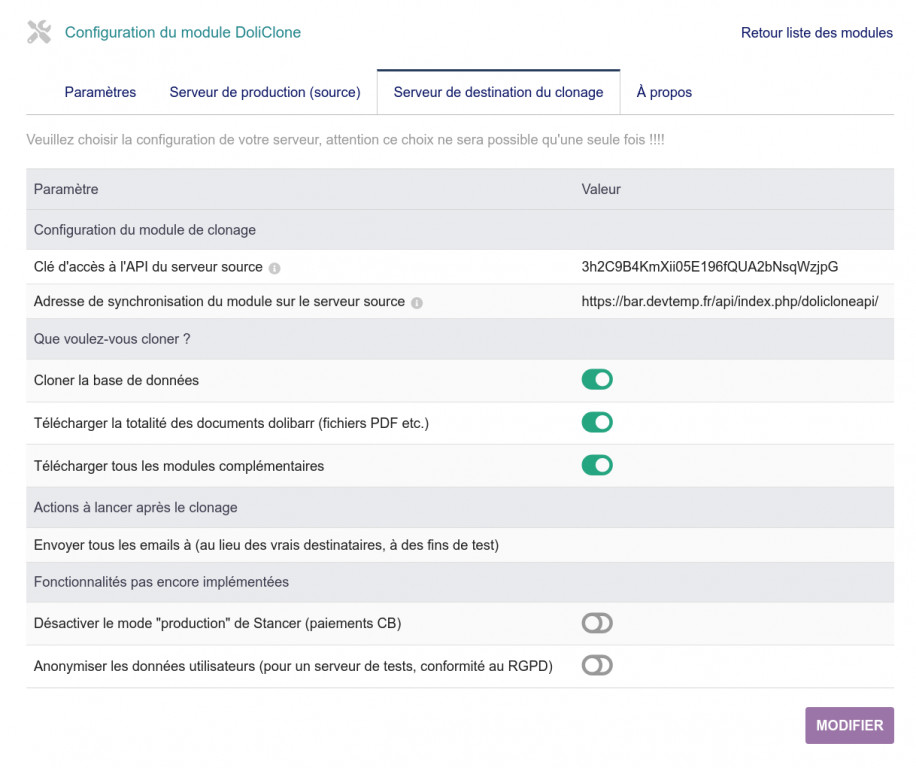Click the 'Que voulez-vous cloner ?' section header
Screen dimensions: 916x768
pyautogui.click(x=112, y=339)
